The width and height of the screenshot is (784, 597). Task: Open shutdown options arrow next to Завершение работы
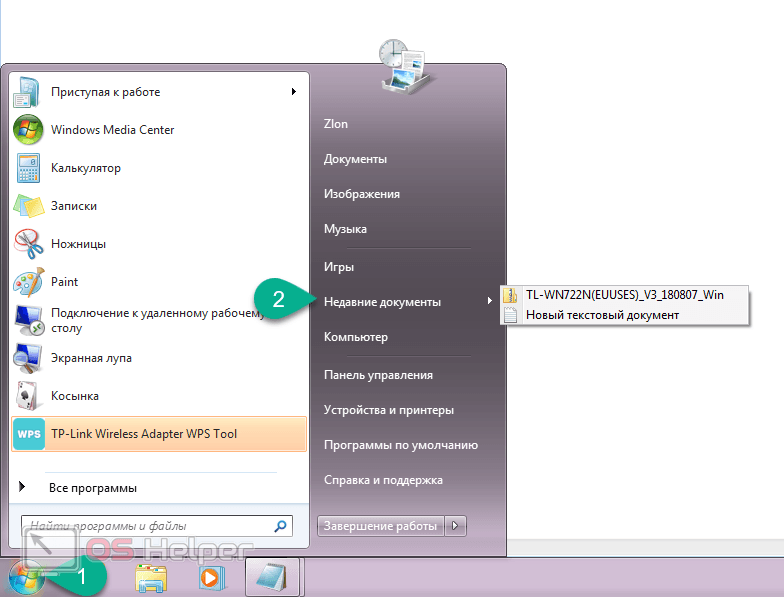455,526
